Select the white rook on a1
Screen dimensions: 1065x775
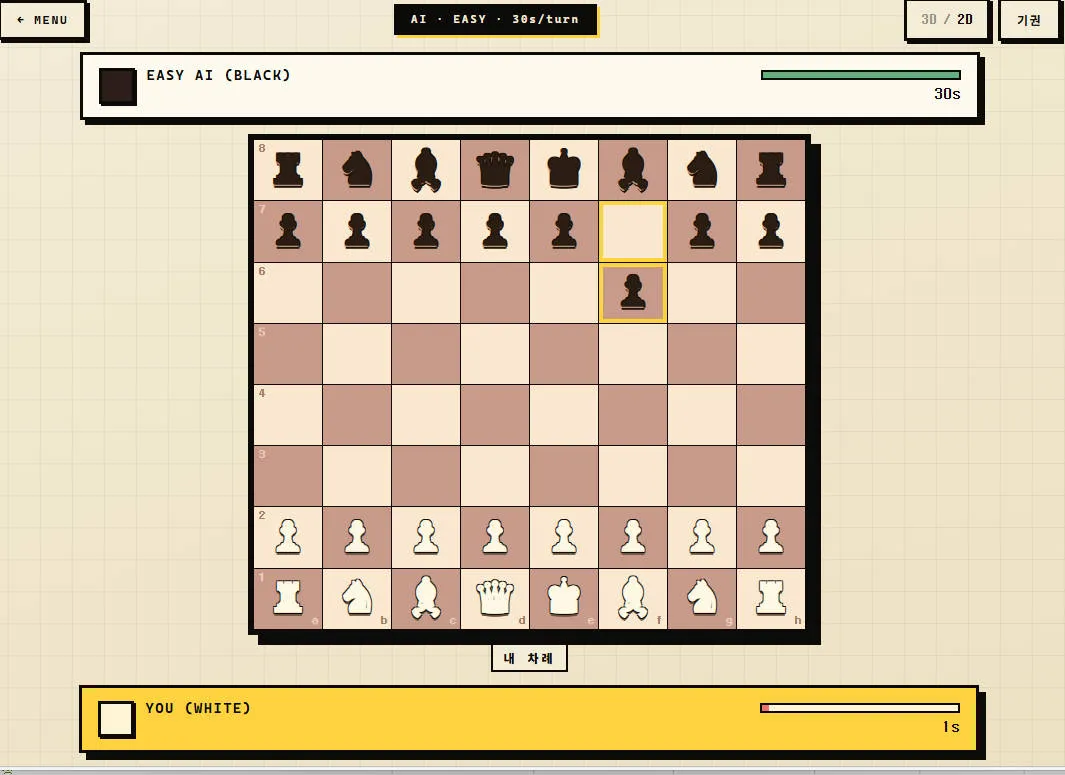(x=288, y=598)
